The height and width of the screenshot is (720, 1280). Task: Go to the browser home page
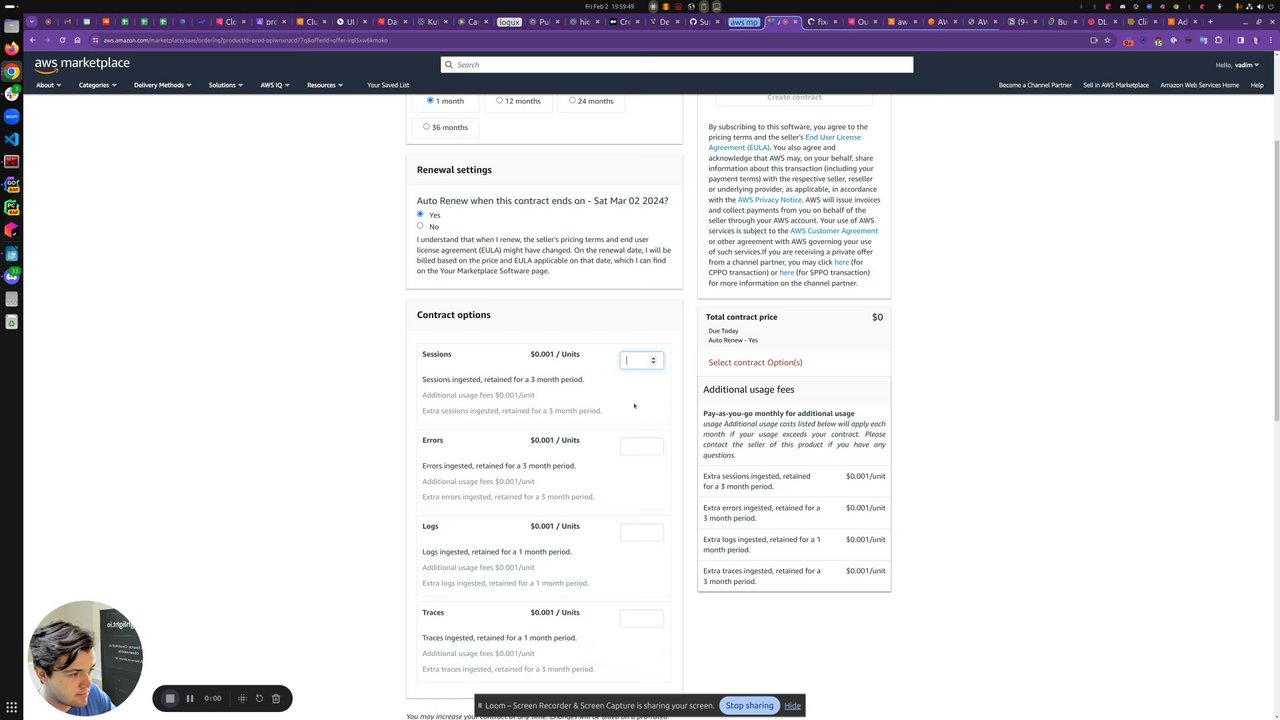click(x=77, y=40)
